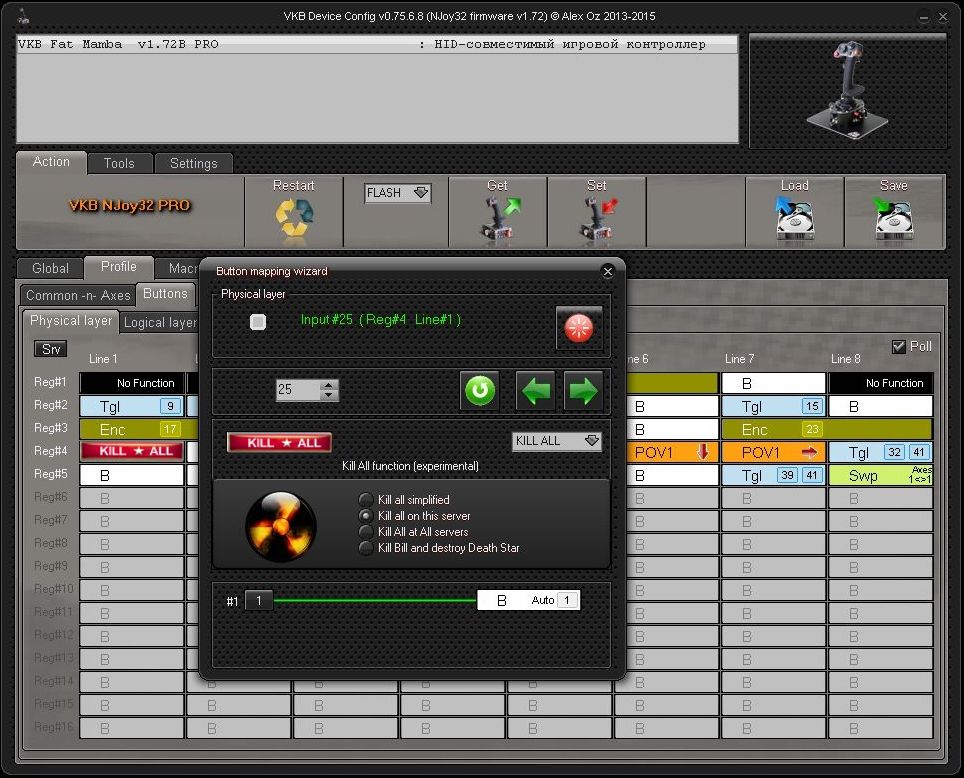Viewport: 964px width, 778px height.
Task: Increase input number with spinner up arrow
Action: (329, 385)
